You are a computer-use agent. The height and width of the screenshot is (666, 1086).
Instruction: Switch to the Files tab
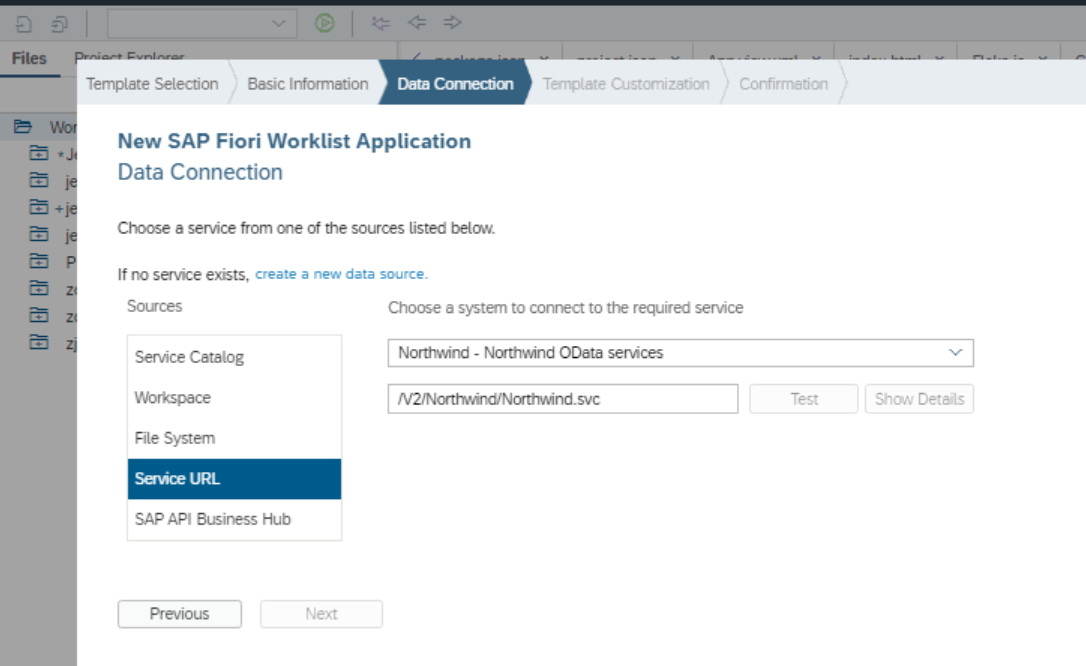point(29,59)
